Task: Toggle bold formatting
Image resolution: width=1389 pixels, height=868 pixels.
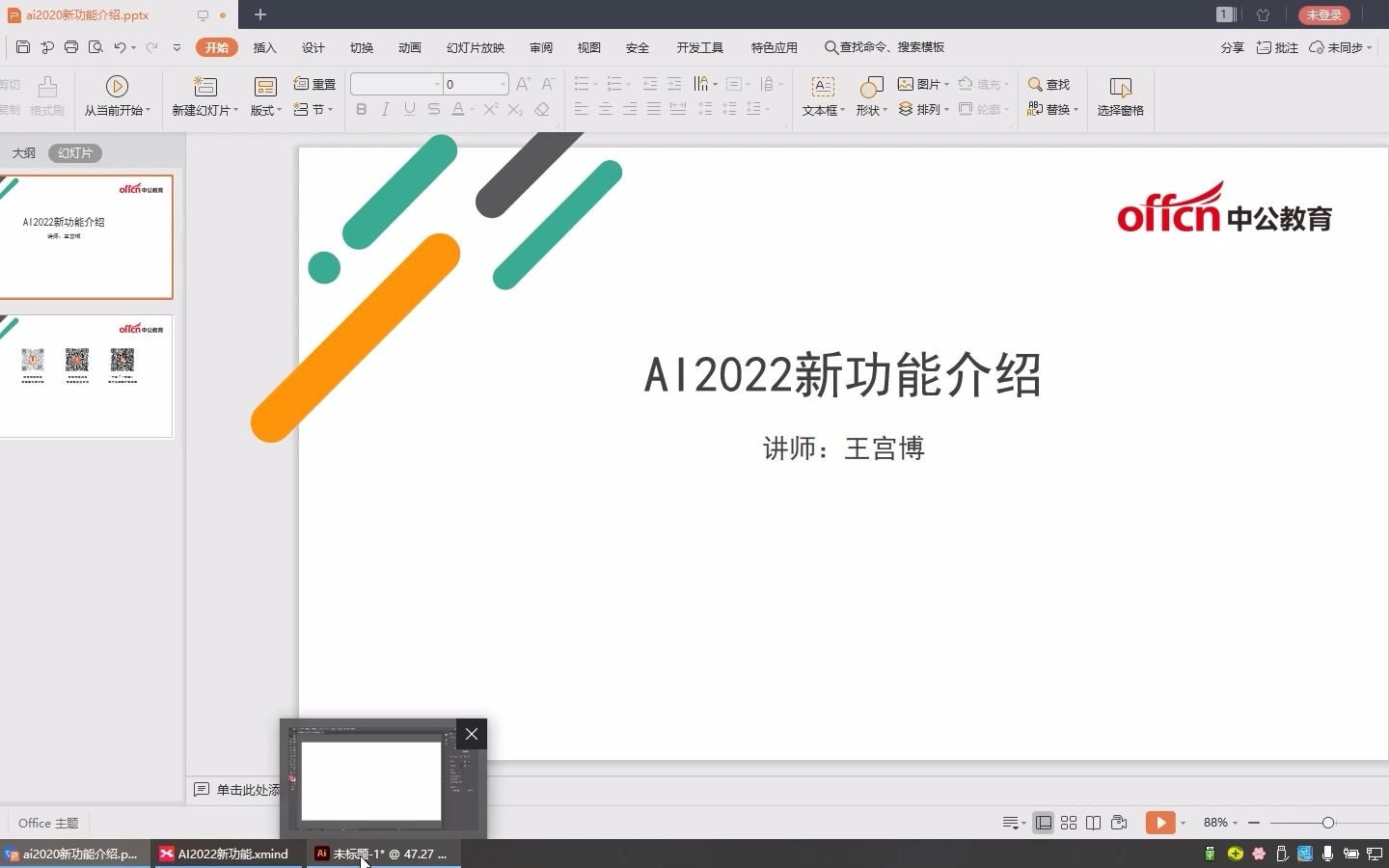Action: (x=362, y=109)
